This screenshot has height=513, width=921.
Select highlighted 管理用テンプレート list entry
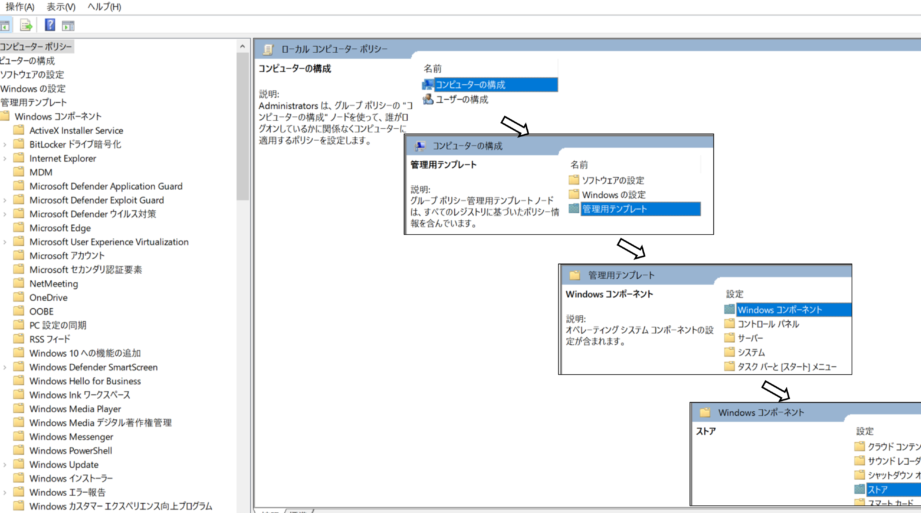point(641,209)
